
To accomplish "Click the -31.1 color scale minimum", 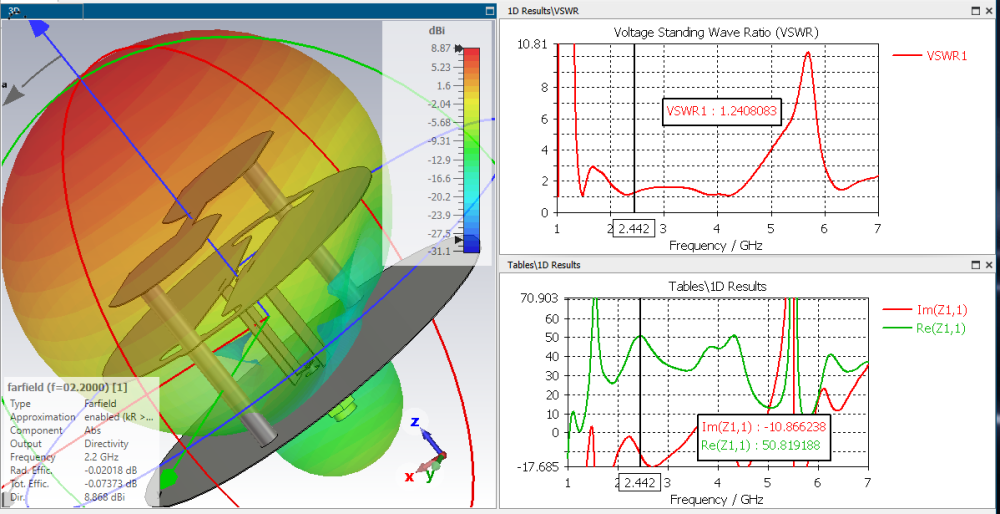I will (x=439, y=251).
